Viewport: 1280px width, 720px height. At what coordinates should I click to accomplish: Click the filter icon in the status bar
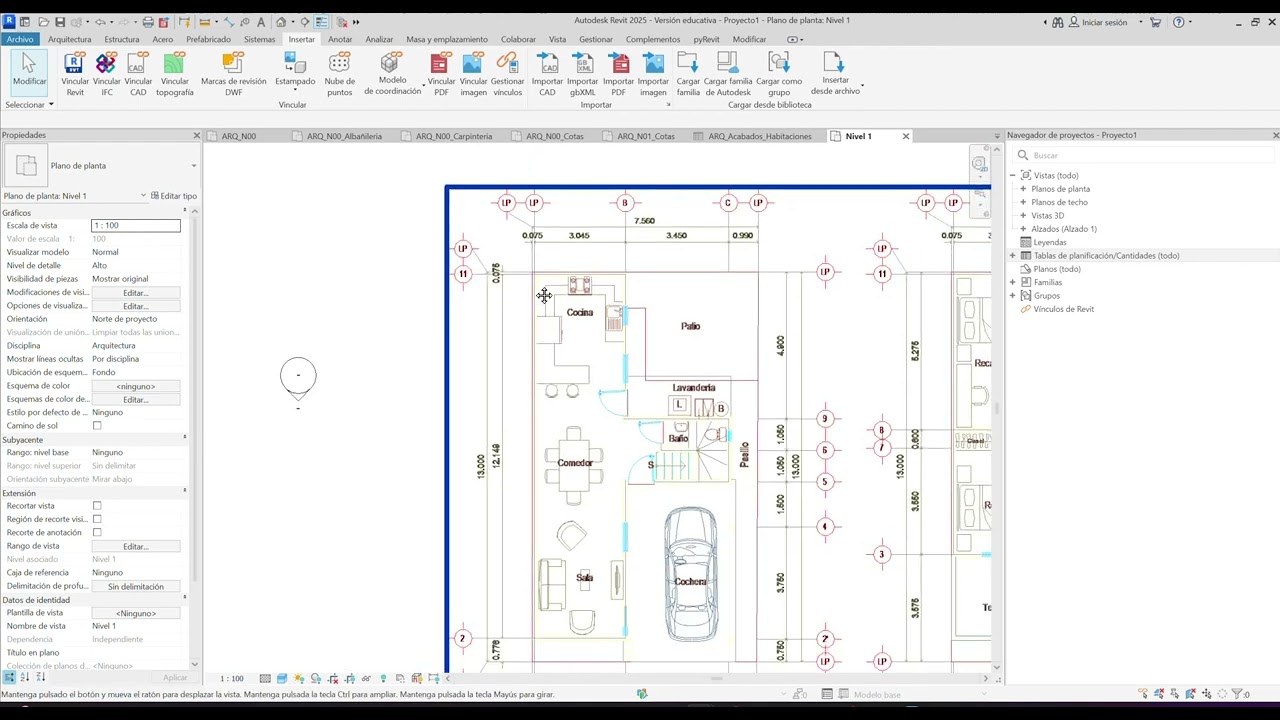(x=1236, y=694)
